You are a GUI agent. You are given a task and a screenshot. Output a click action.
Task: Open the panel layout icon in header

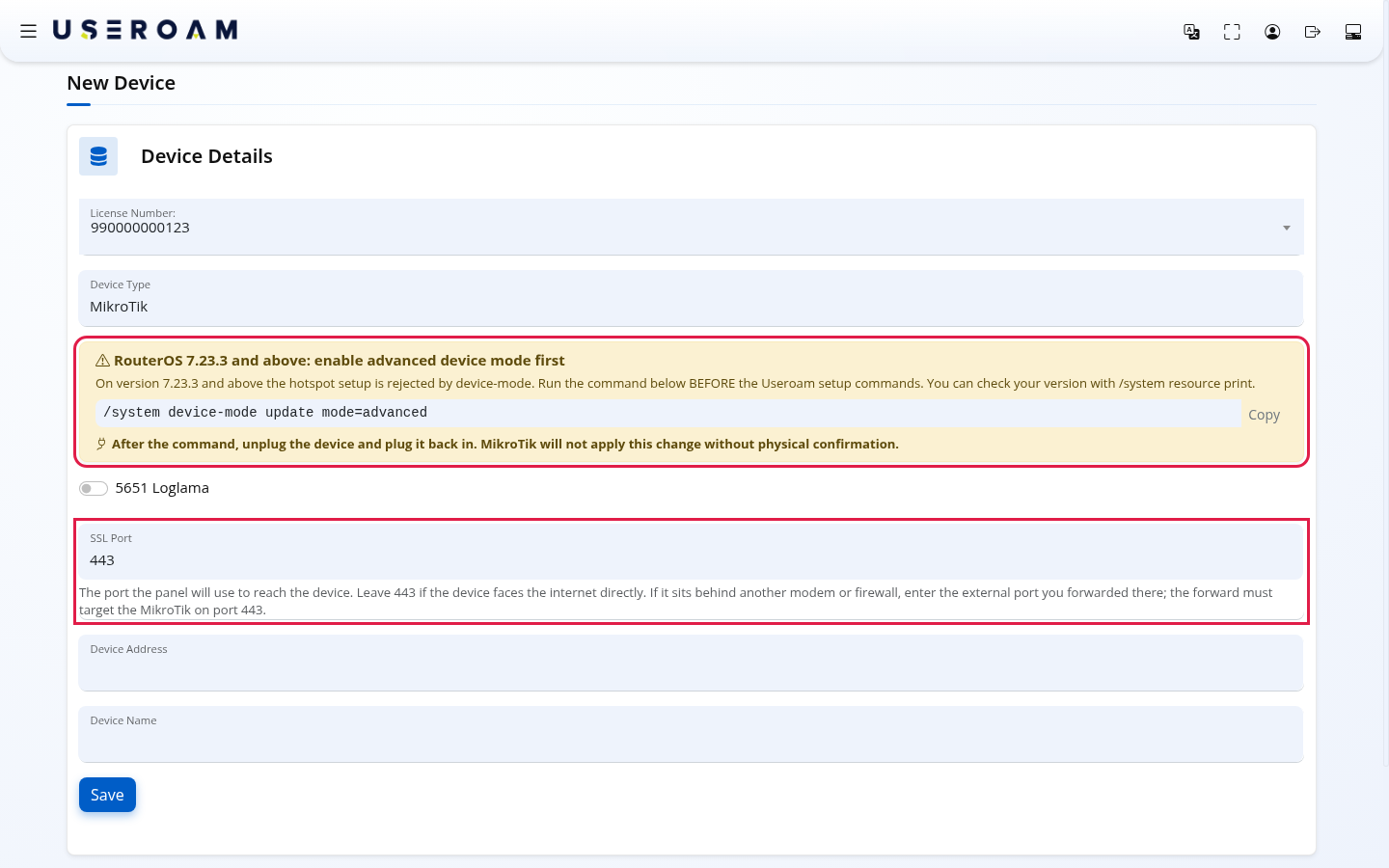coord(1353,32)
